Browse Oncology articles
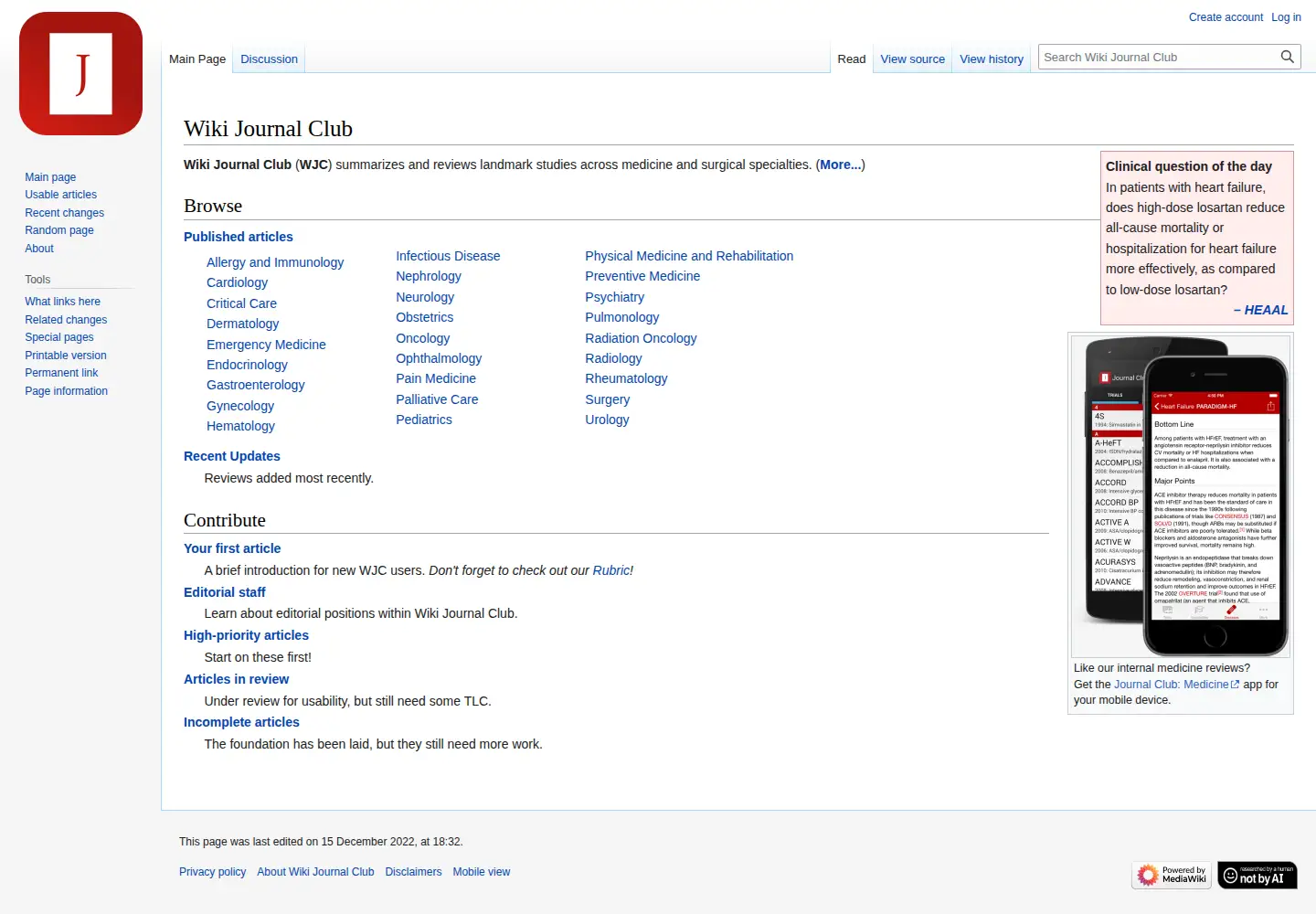 point(422,338)
